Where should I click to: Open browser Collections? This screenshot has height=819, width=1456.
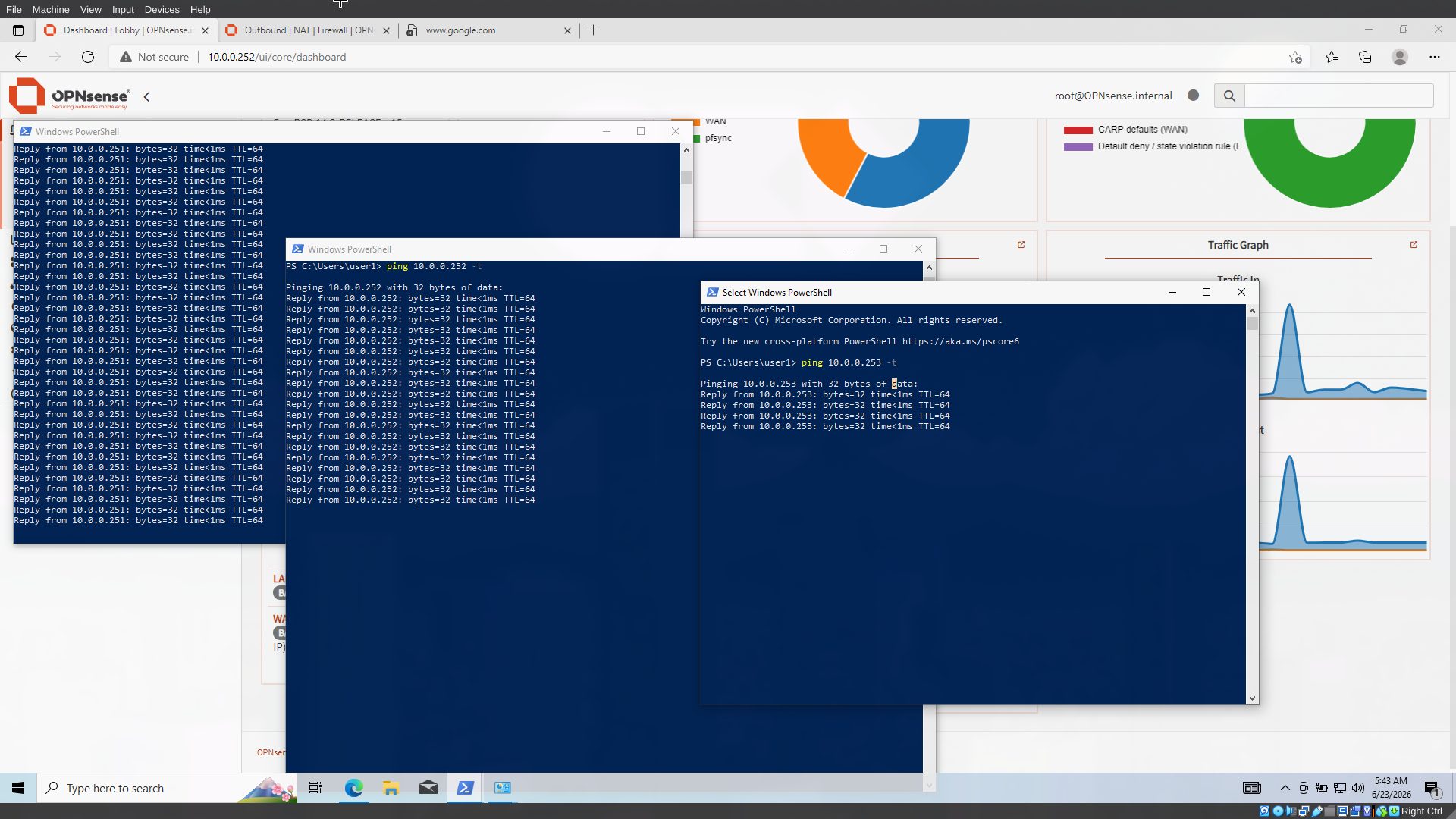[x=1365, y=57]
